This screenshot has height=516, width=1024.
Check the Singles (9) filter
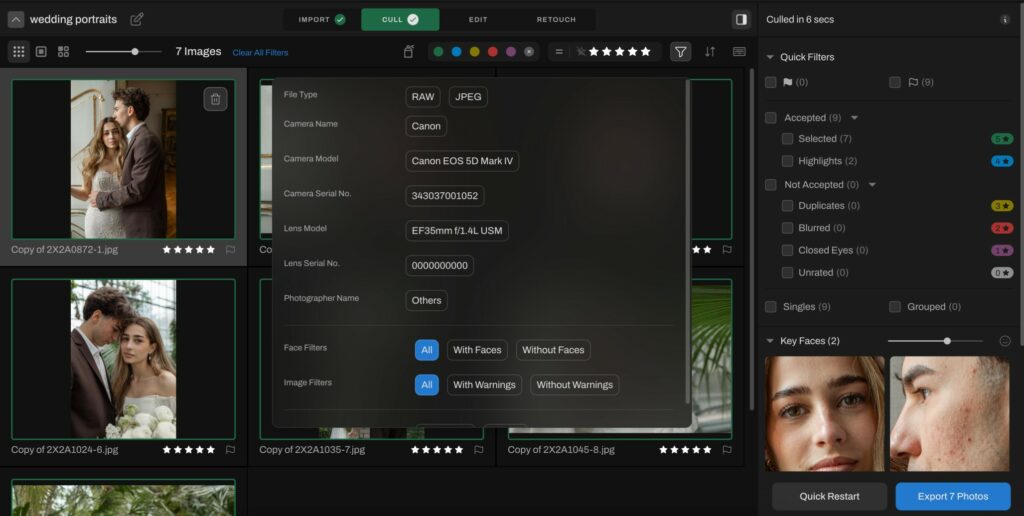click(771, 307)
